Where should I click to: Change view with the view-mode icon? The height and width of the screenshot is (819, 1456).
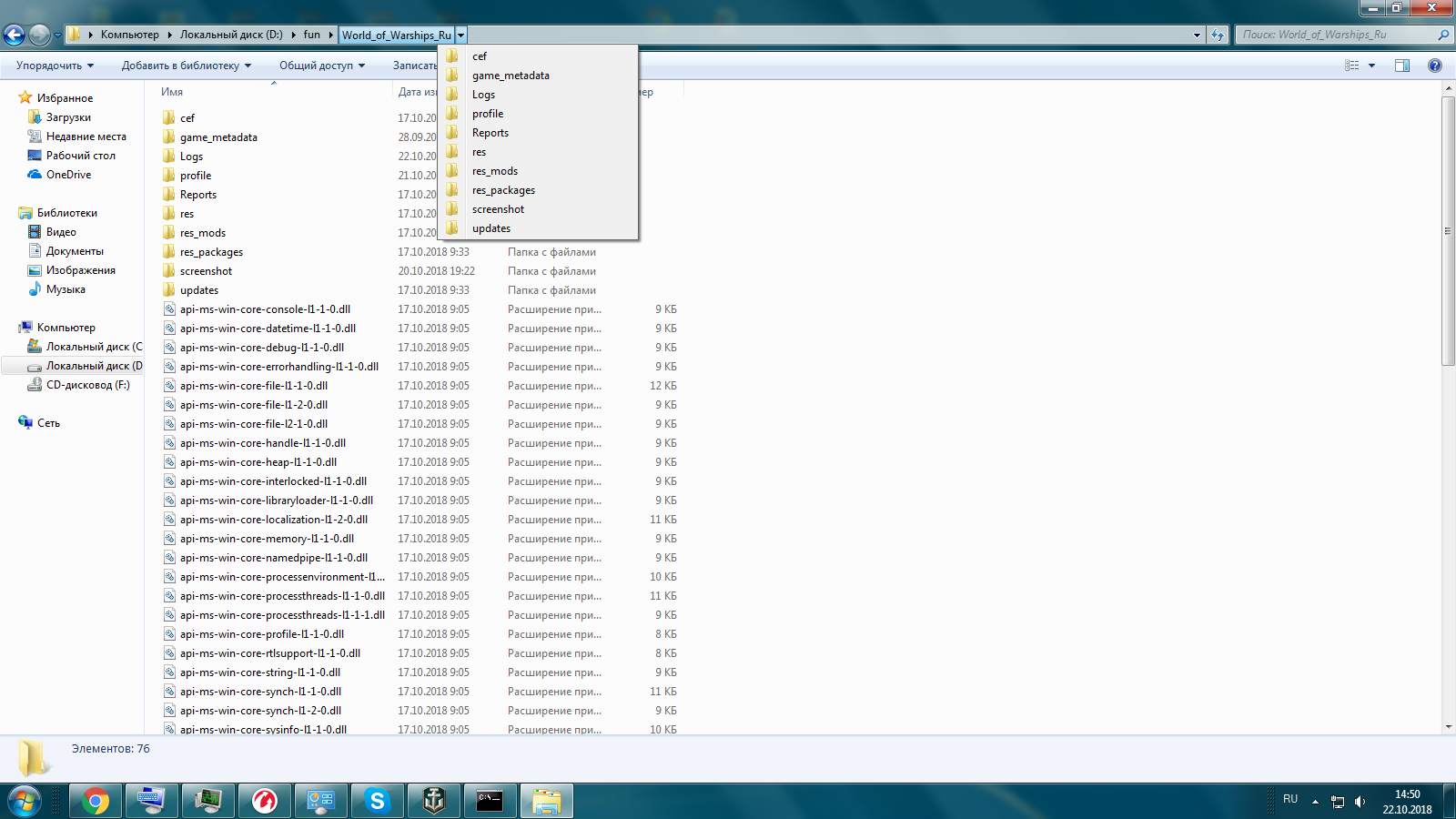tap(1352, 66)
